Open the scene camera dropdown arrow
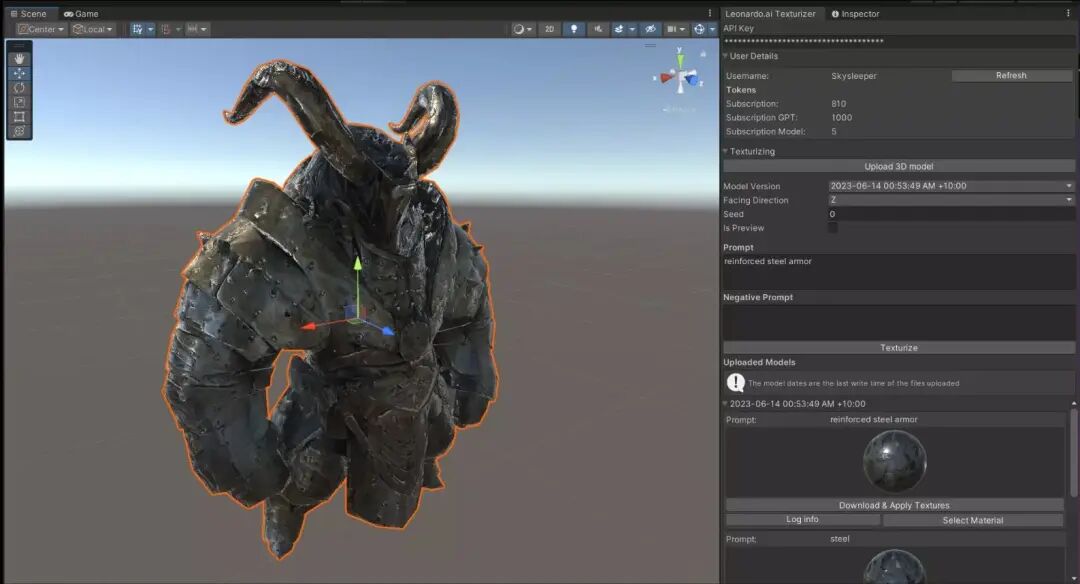 (x=683, y=29)
